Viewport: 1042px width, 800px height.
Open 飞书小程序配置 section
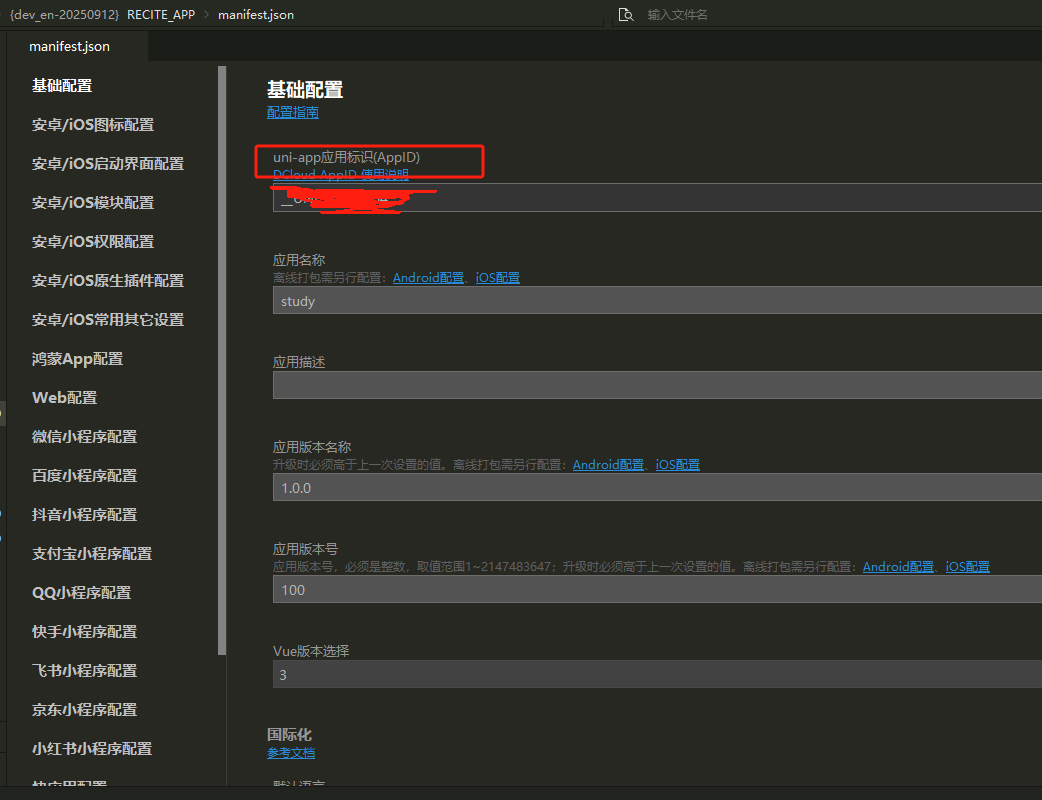point(84,670)
